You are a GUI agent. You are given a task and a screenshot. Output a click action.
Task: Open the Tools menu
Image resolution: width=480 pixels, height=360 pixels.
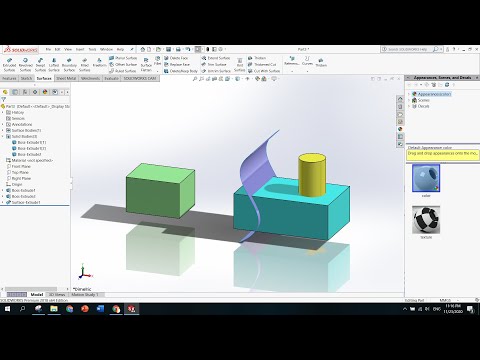(x=92, y=49)
